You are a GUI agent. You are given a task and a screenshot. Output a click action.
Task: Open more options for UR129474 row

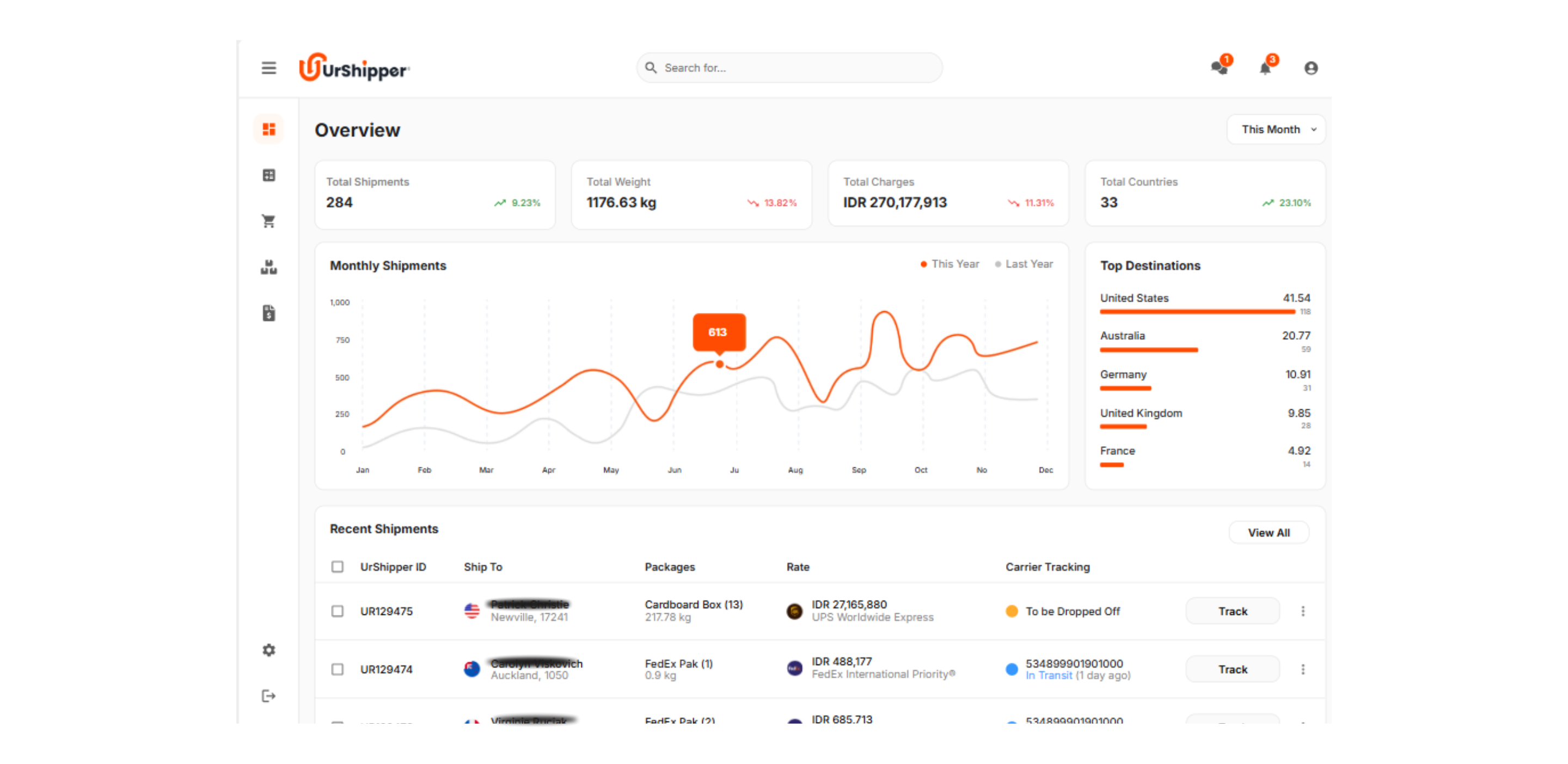(x=1303, y=669)
